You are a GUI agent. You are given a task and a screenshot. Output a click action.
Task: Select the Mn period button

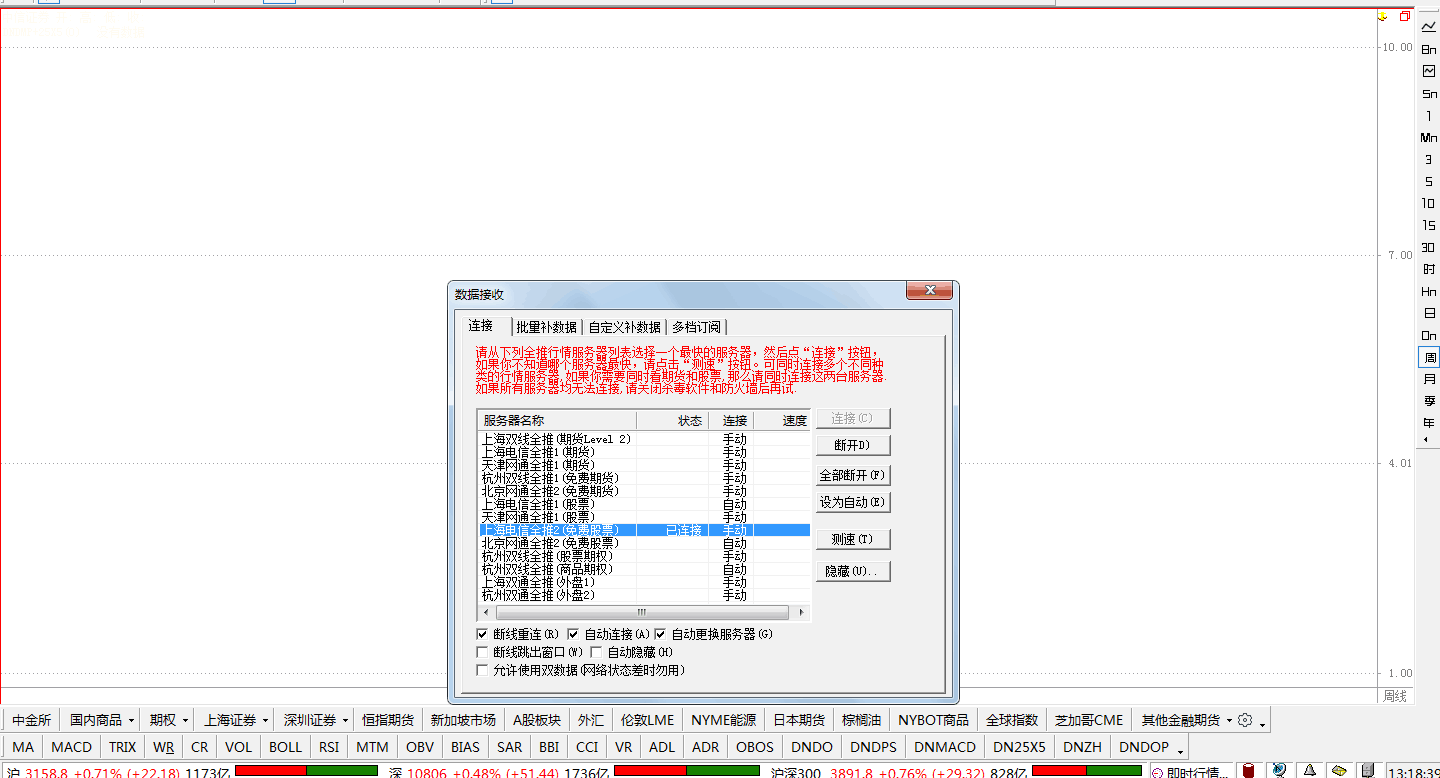click(1429, 137)
